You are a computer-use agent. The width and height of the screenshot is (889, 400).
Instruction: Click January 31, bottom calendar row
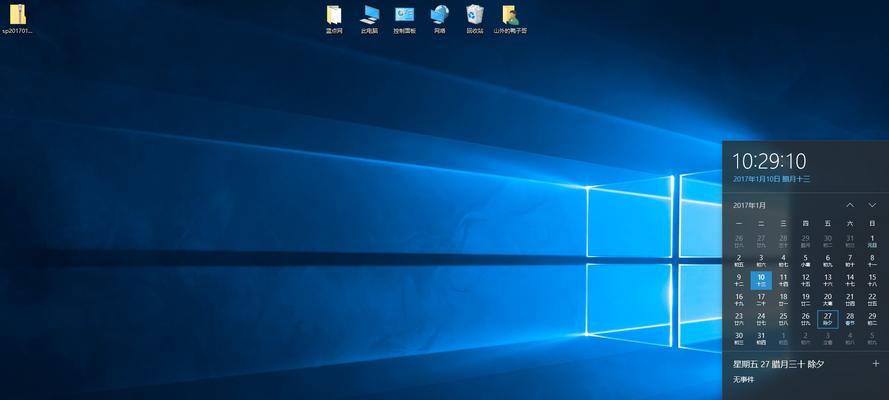click(761, 338)
